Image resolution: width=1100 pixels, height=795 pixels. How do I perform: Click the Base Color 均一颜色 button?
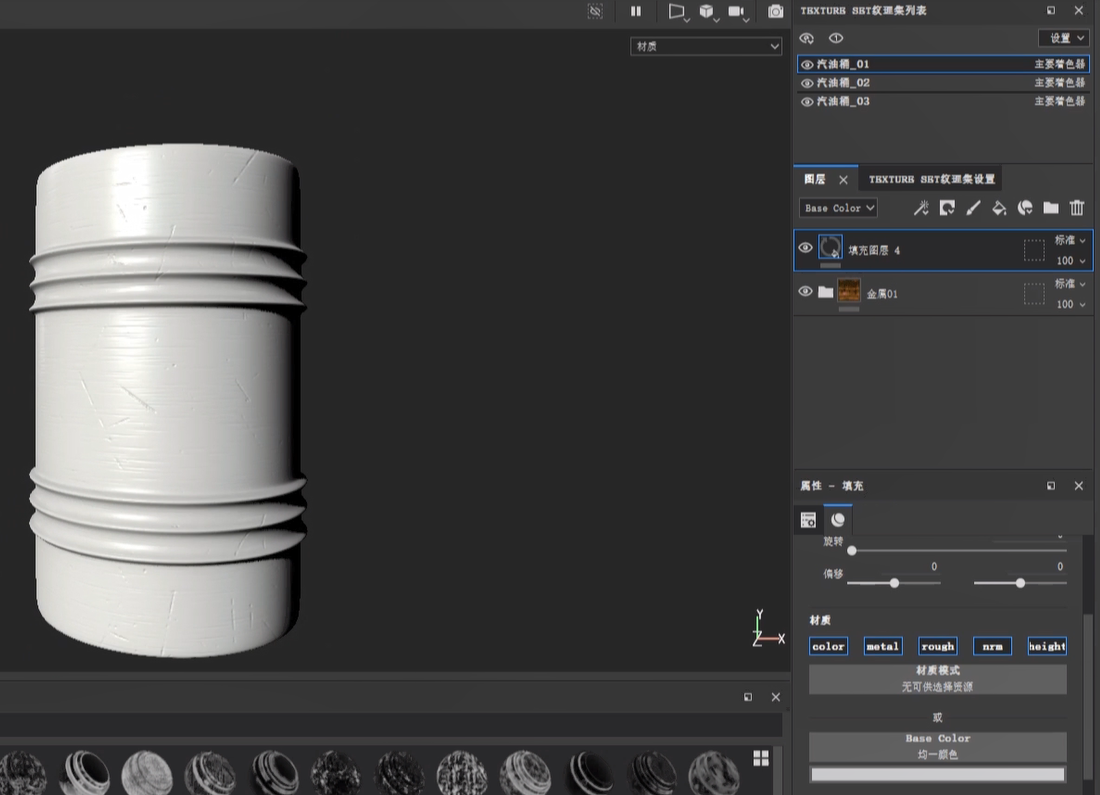(x=937, y=746)
